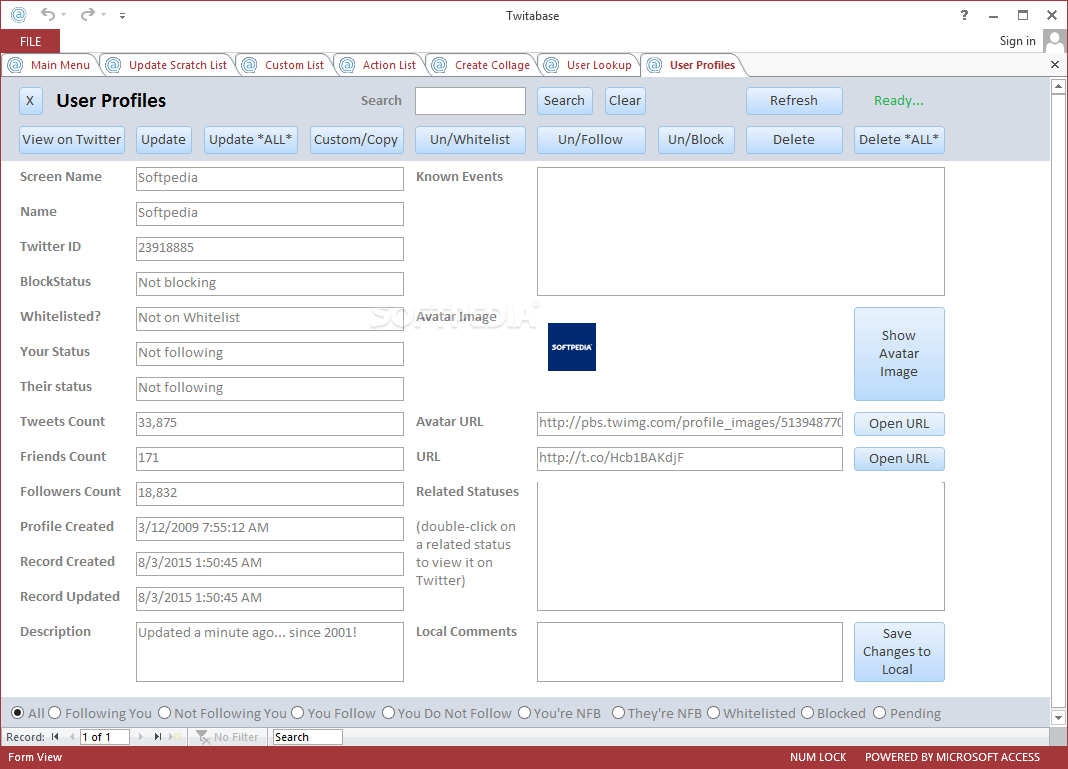Image resolution: width=1068 pixels, height=769 pixels.
Task: Click the Twitter ID field
Action: pyautogui.click(x=270, y=249)
